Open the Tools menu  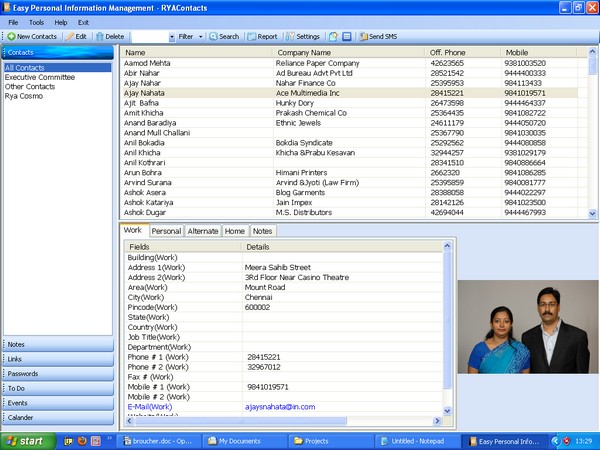pyautogui.click(x=36, y=23)
